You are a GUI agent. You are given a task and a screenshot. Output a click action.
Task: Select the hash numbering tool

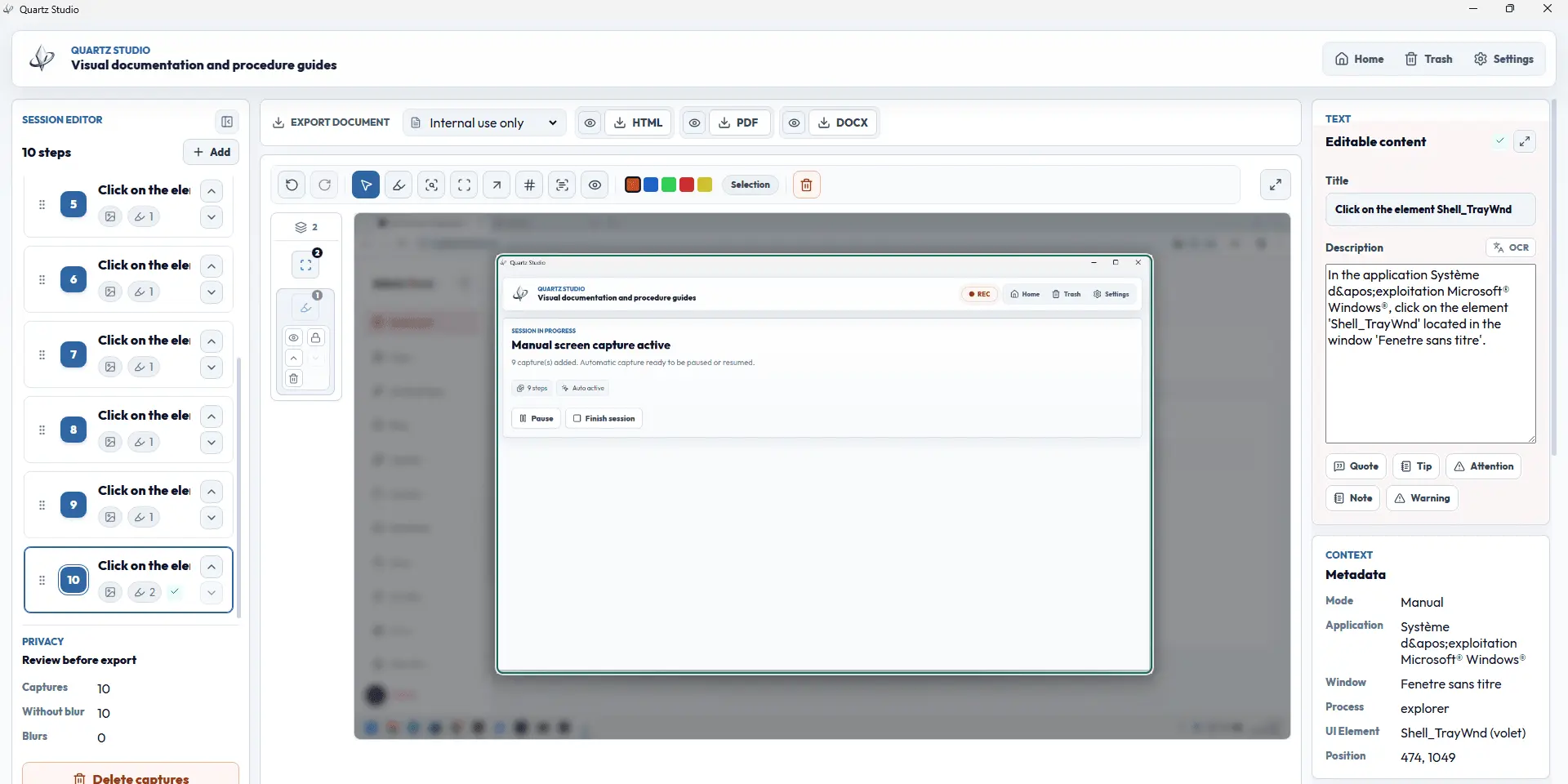(529, 185)
